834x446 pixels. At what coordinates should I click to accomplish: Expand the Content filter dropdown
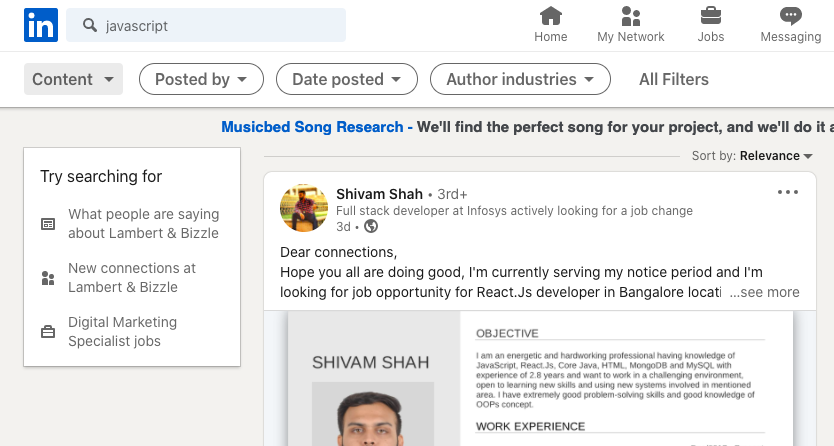[x=73, y=79]
